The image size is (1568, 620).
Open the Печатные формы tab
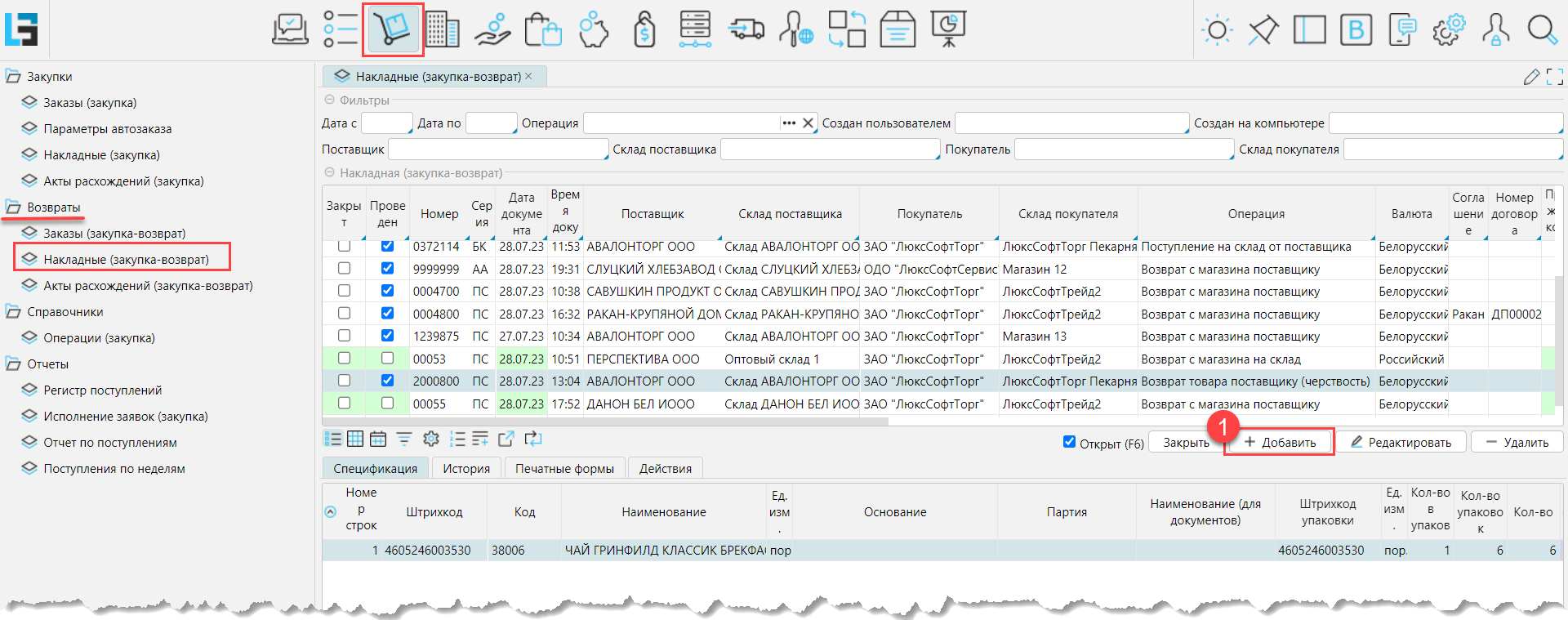click(564, 468)
